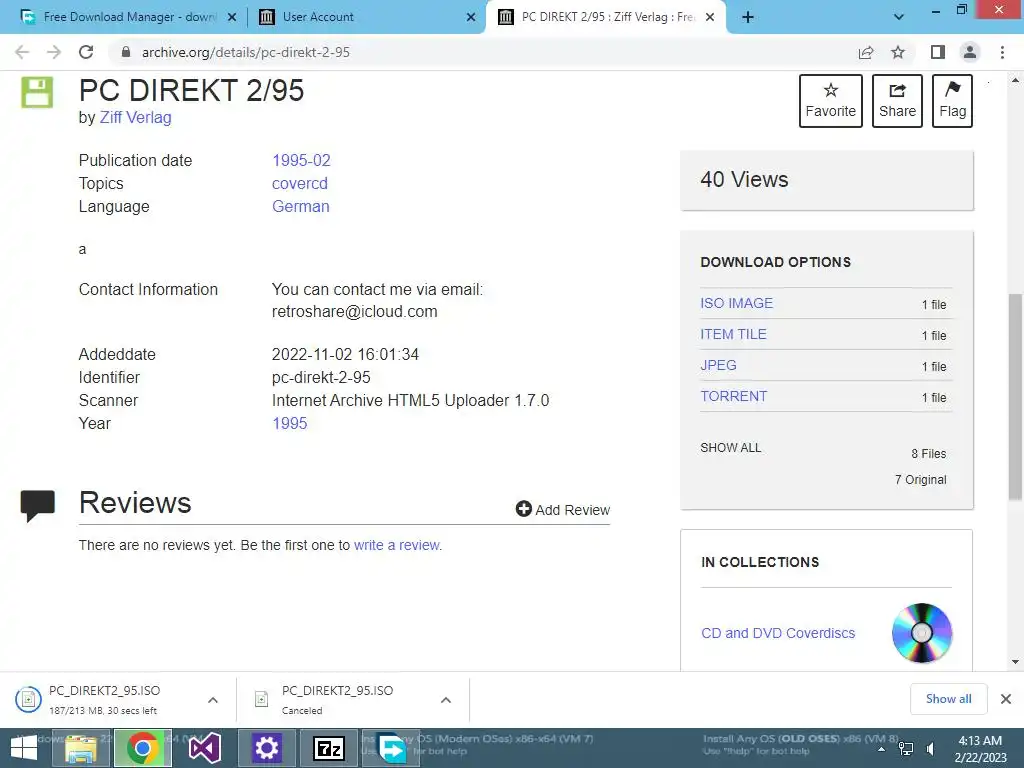Click the Favorite star button
The width and height of the screenshot is (1024, 768).
tap(831, 101)
